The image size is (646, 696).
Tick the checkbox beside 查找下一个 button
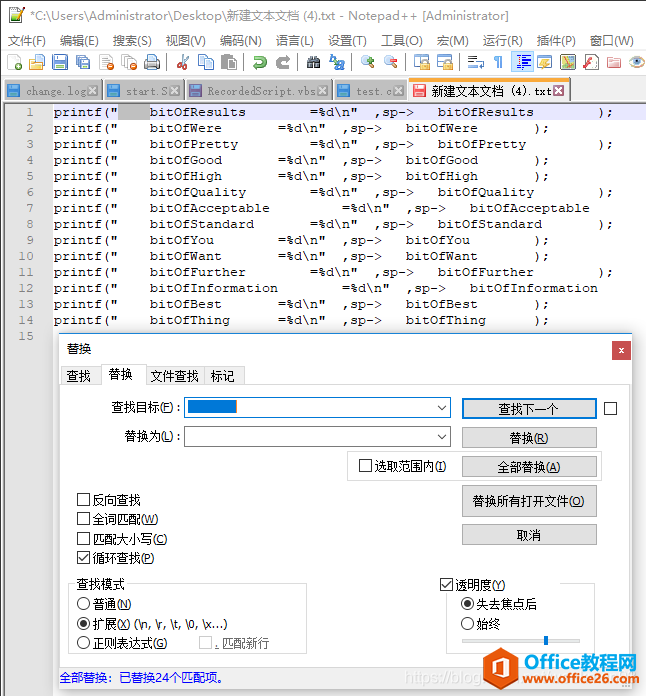[x=610, y=408]
